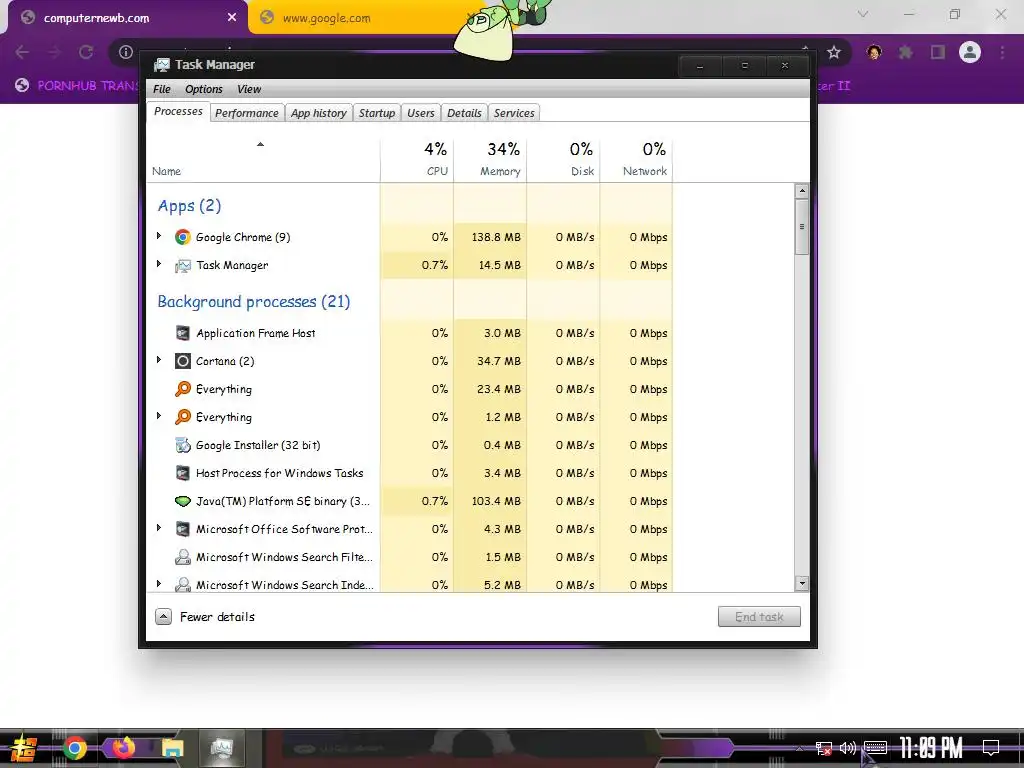
Task: Click Task Manager taskbar icon
Action: [x=221, y=748]
